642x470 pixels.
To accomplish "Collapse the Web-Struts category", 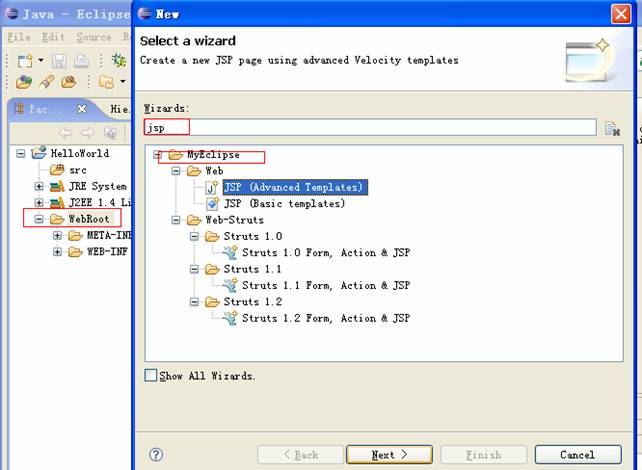I will click(176, 220).
